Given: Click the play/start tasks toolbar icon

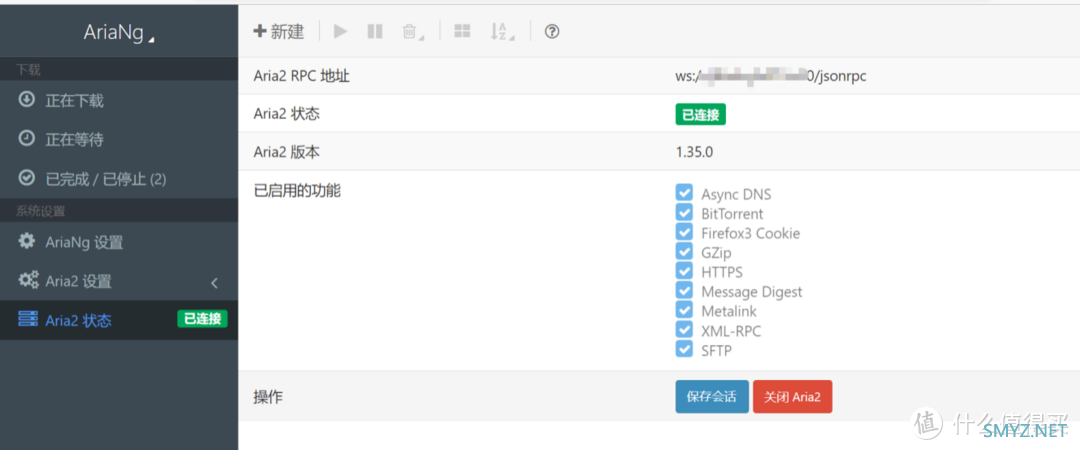Looking at the screenshot, I should [x=340, y=32].
